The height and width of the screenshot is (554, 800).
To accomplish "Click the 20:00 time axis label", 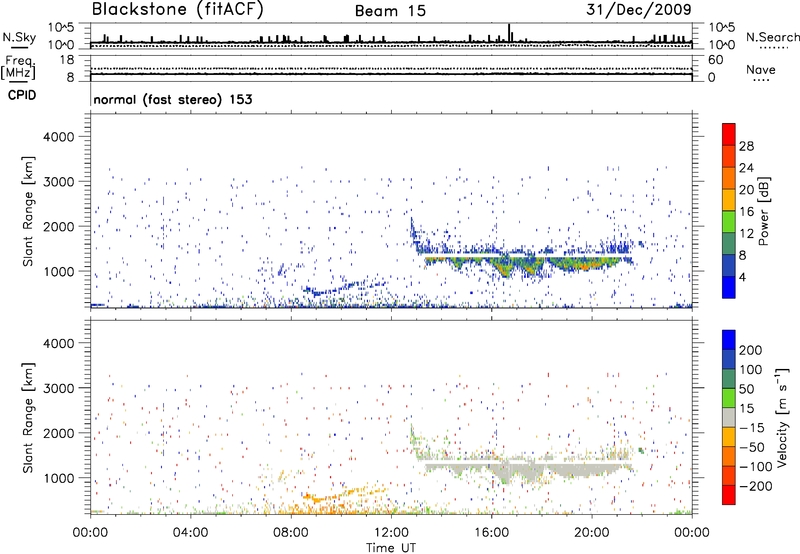I will (592, 533).
